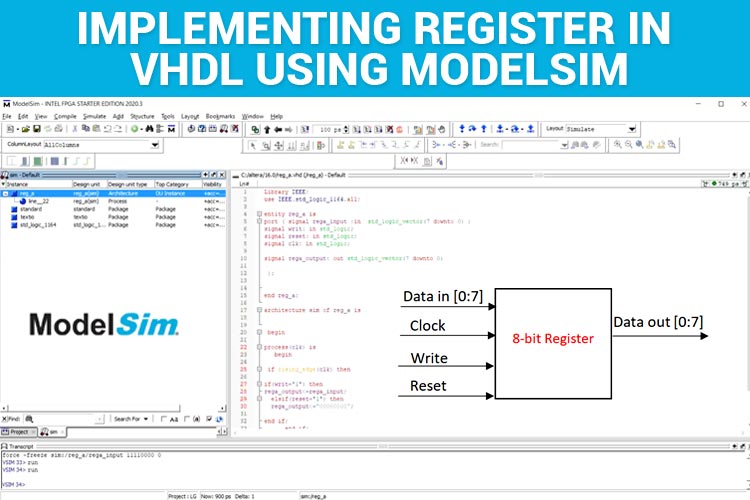Image resolution: width=750 pixels, height=500 pixels.
Task: Click the Find binoculars icon
Action: tap(149, 129)
